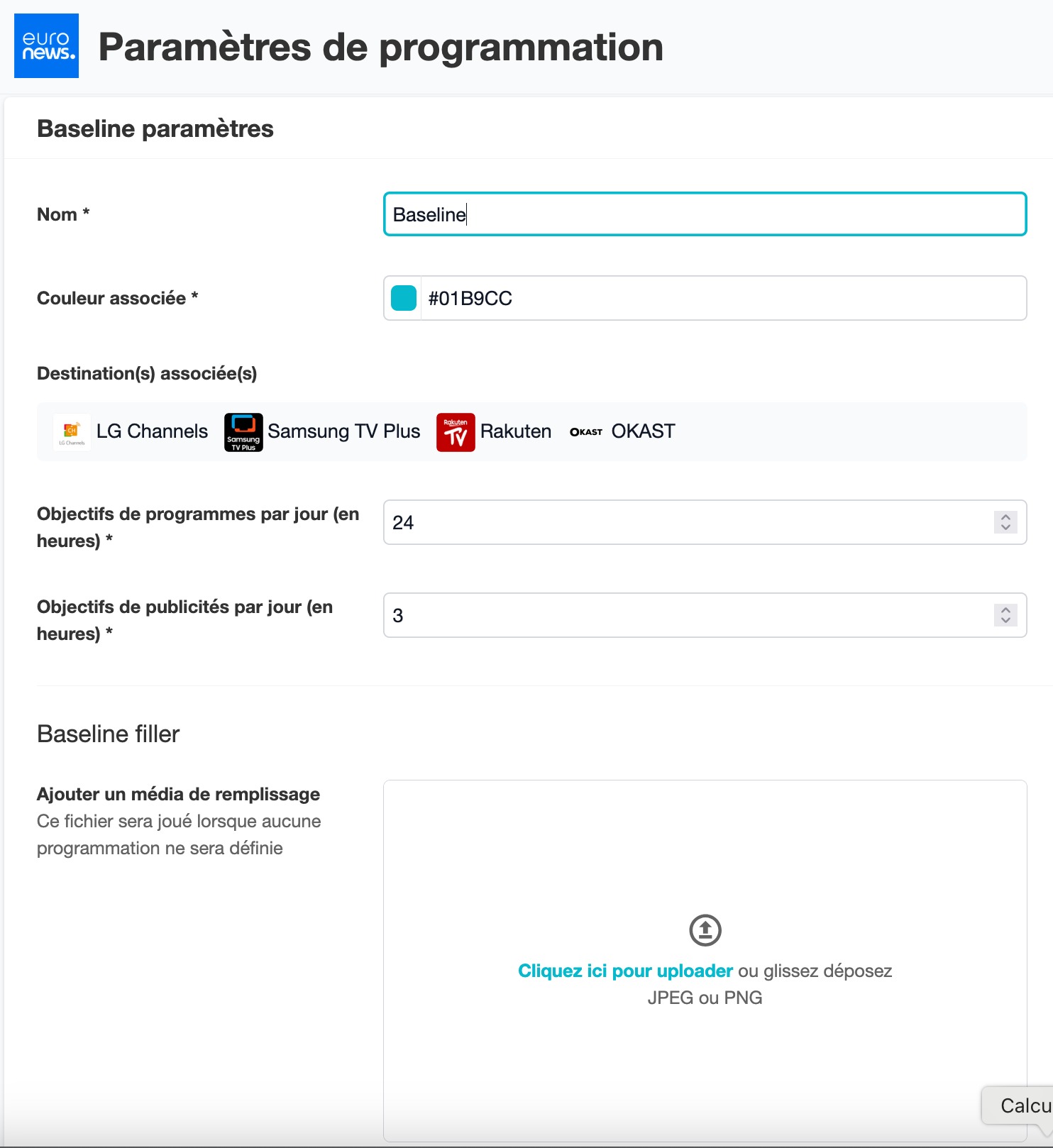
Task: Select the LG Channels destination label
Action: point(152,431)
